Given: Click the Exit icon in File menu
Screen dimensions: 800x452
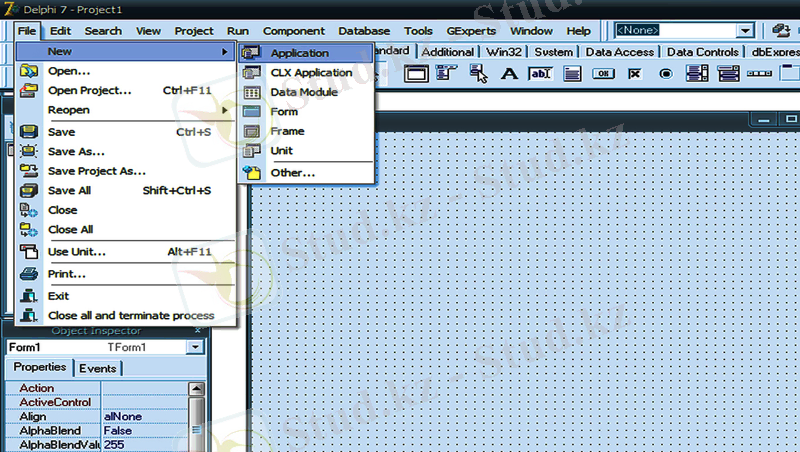Looking at the screenshot, I should [x=29, y=296].
